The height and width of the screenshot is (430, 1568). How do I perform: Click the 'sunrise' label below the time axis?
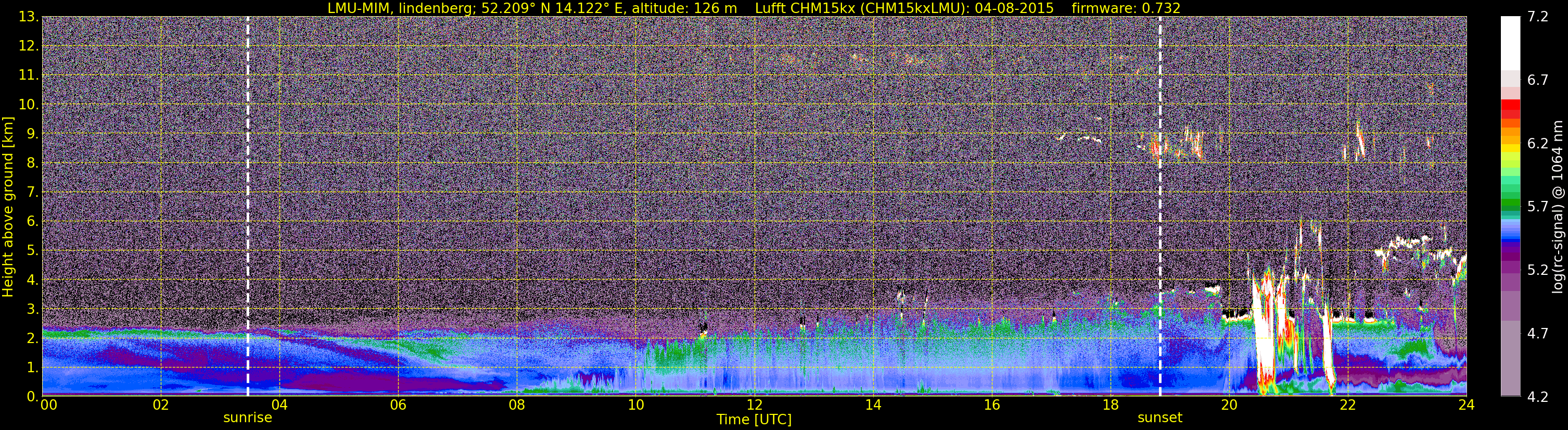pyautogui.click(x=248, y=418)
